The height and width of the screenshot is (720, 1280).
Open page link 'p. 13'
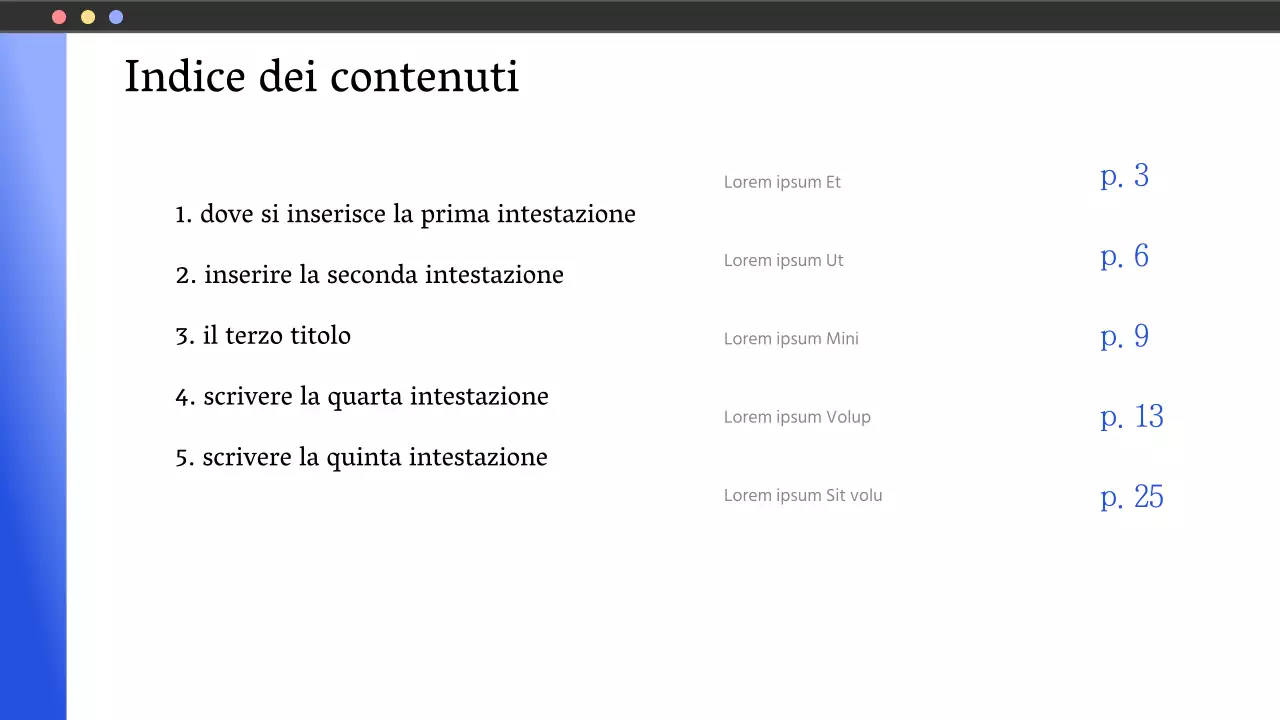coord(1131,416)
